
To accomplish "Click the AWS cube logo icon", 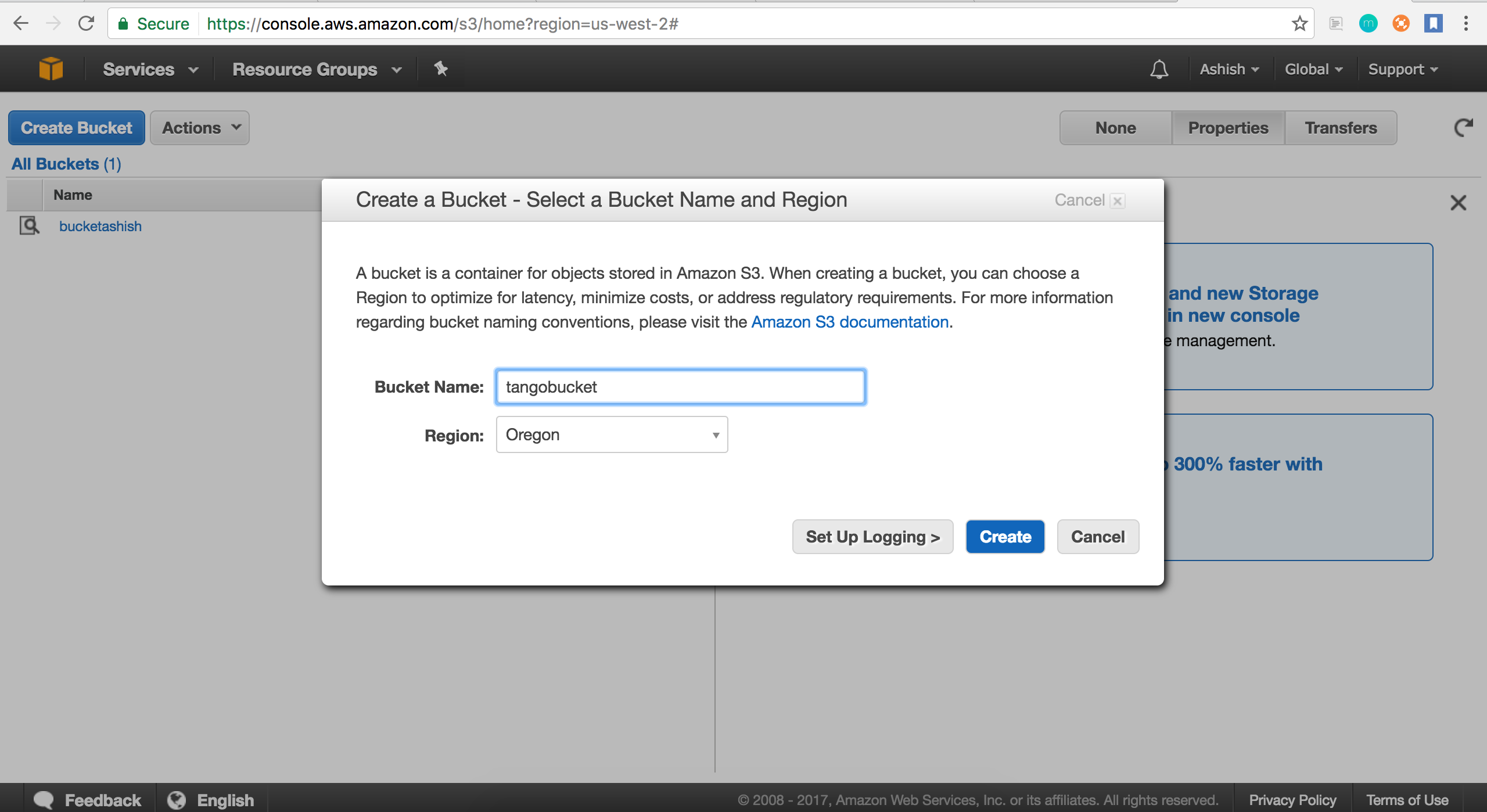I will click(x=51, y=69).
